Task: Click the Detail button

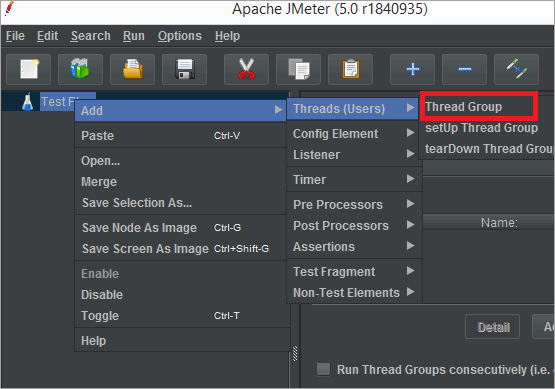Action: pyautogui.click(x=492, y=327)
